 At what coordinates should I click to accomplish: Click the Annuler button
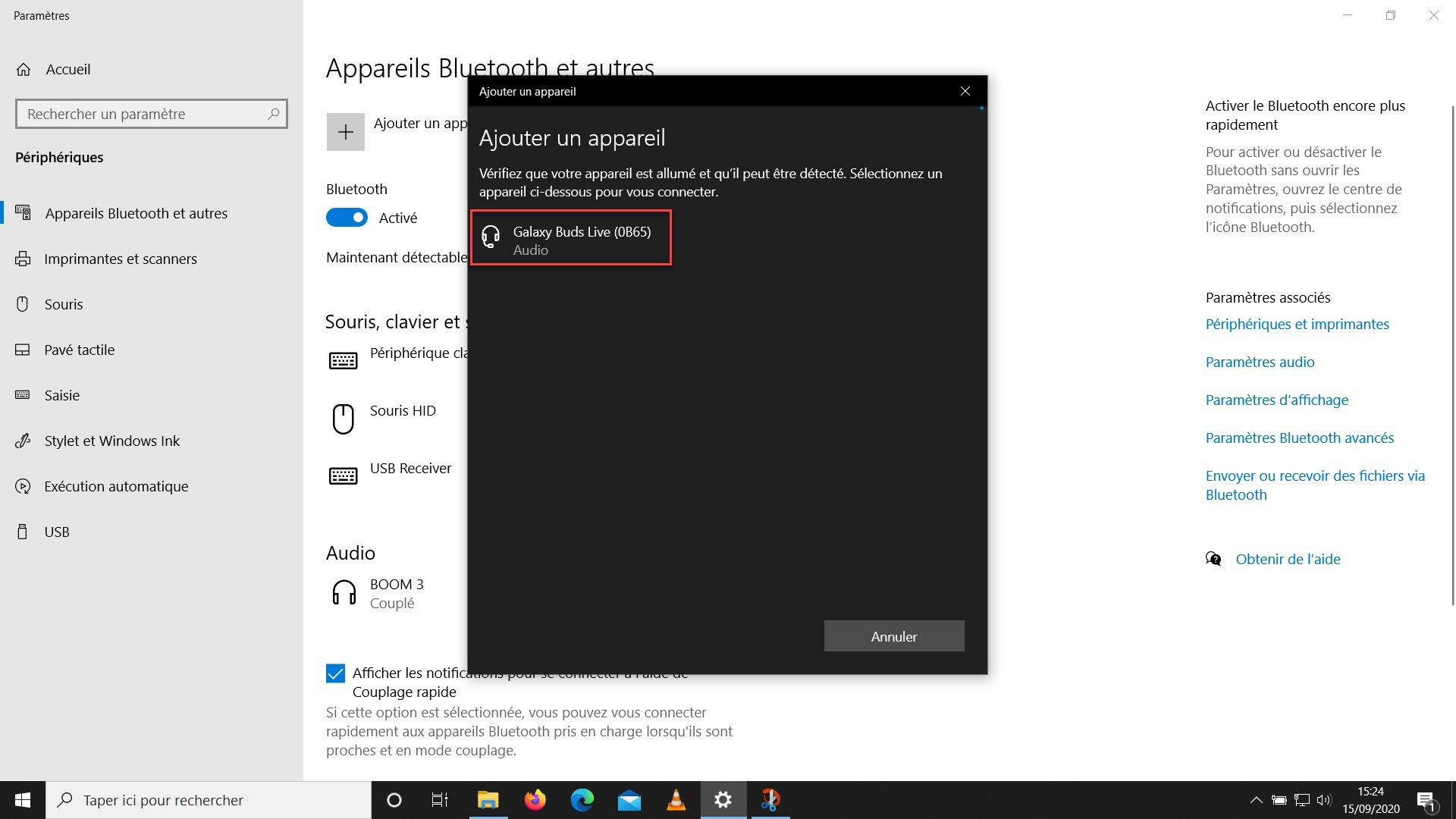[893, 636]
